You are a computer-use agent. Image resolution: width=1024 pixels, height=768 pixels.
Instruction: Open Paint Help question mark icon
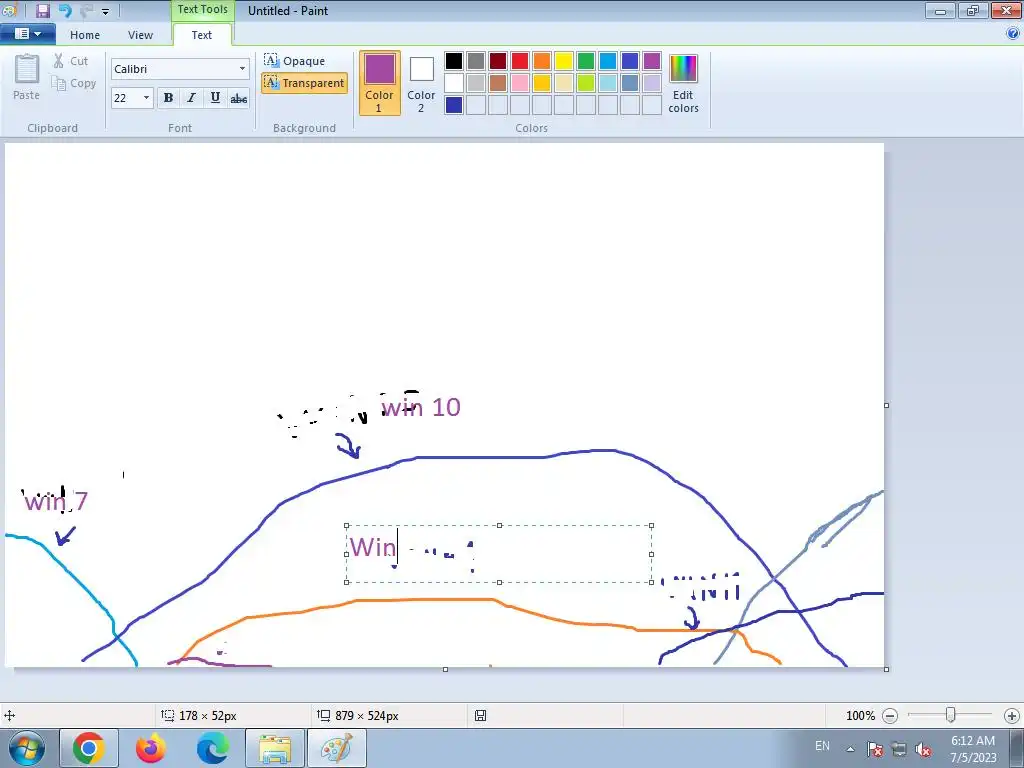pyautogui.click(x=1013, y=34)
